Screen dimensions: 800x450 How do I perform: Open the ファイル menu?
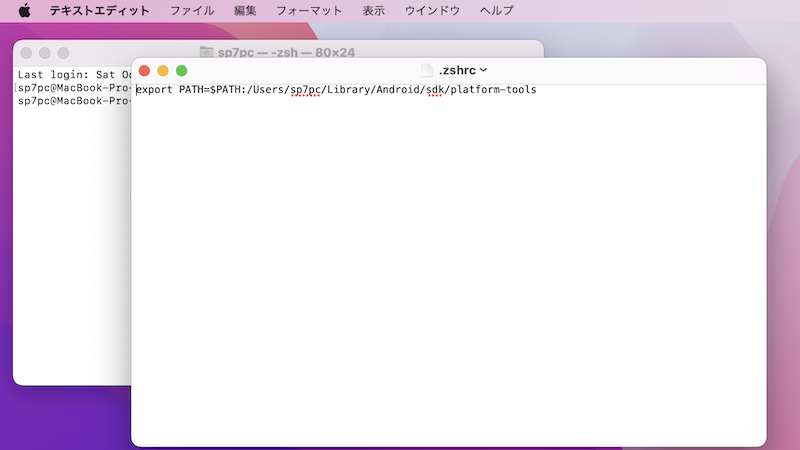click(191, 11)
